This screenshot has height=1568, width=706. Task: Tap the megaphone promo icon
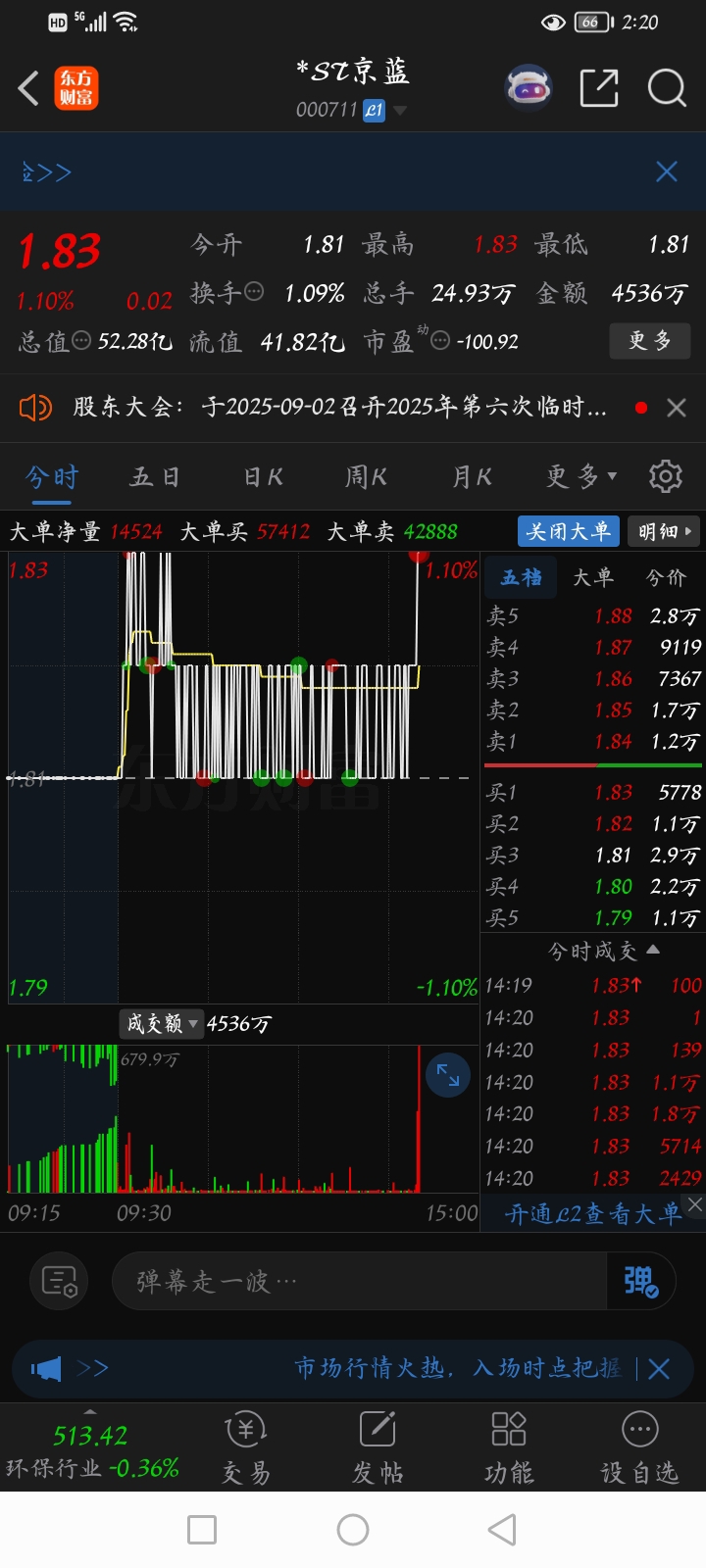[46, 1368]
